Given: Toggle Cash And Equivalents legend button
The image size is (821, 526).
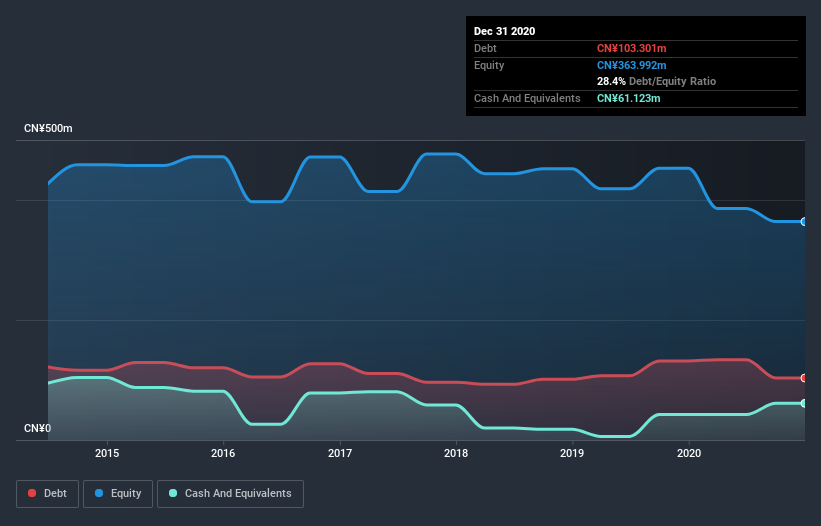Looking at the screenshot, I should (230, 494).
